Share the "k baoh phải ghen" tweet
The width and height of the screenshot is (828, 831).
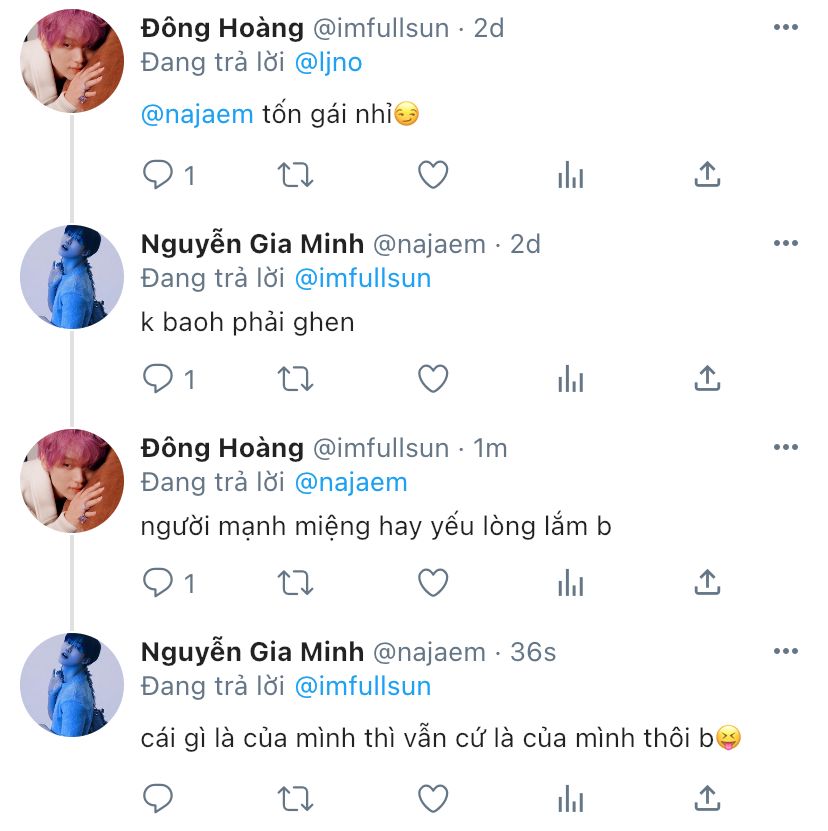click(707, 379)
